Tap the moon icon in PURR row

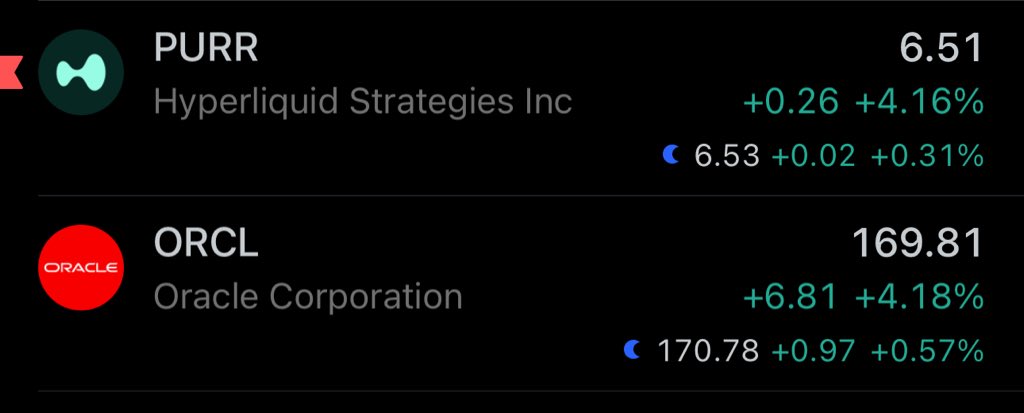click(x=671, y=155)
